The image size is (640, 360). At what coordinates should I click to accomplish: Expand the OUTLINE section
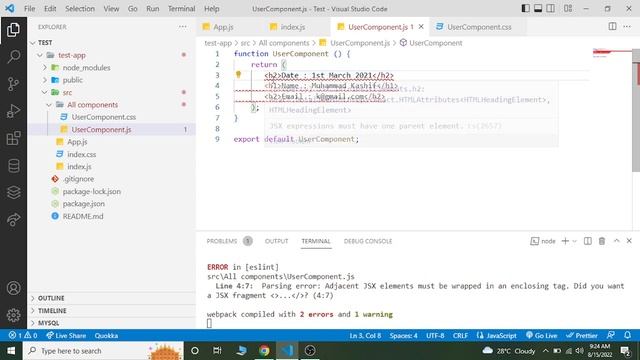[x=111, y=298]
